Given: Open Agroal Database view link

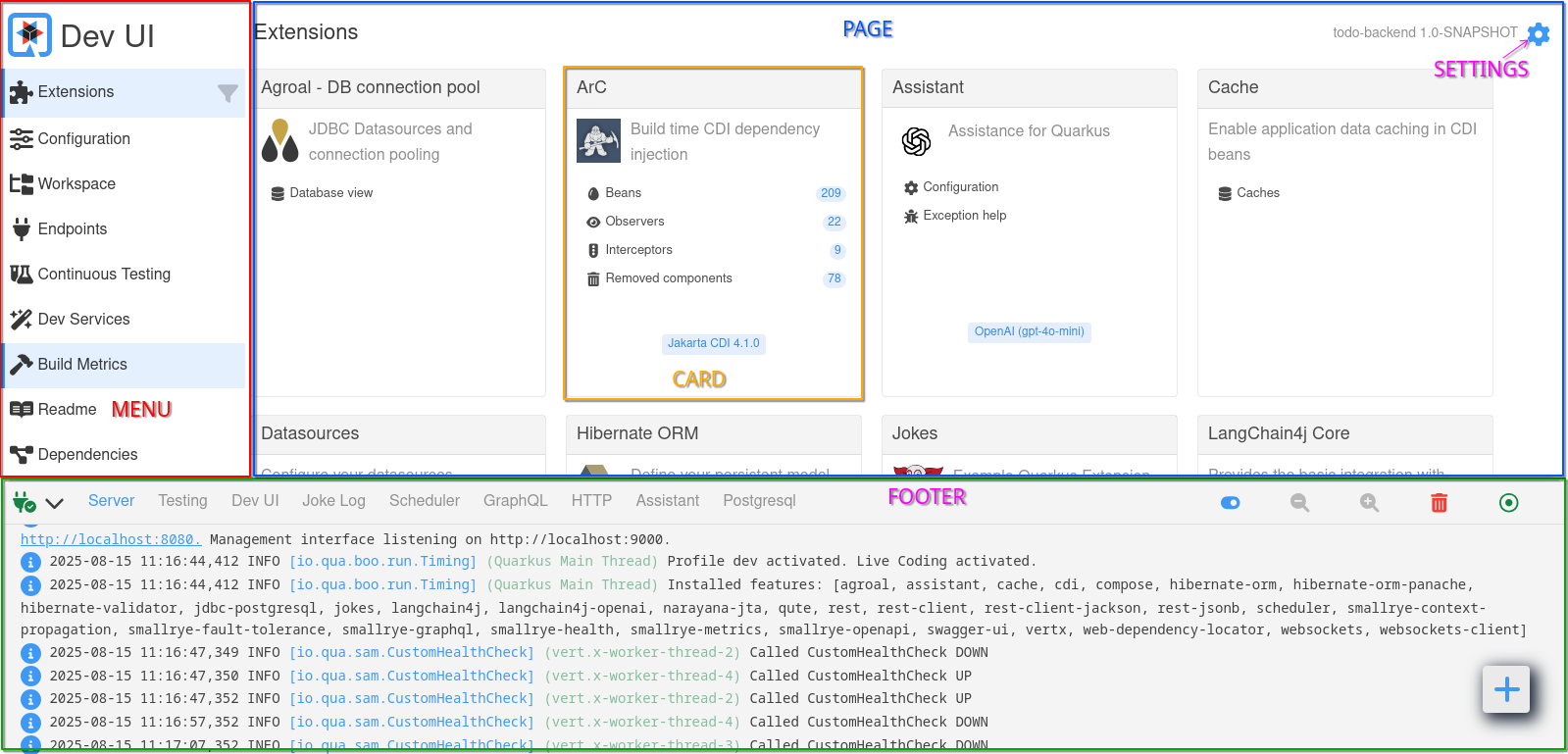Looking at the screenshot, I should point(323,193).
